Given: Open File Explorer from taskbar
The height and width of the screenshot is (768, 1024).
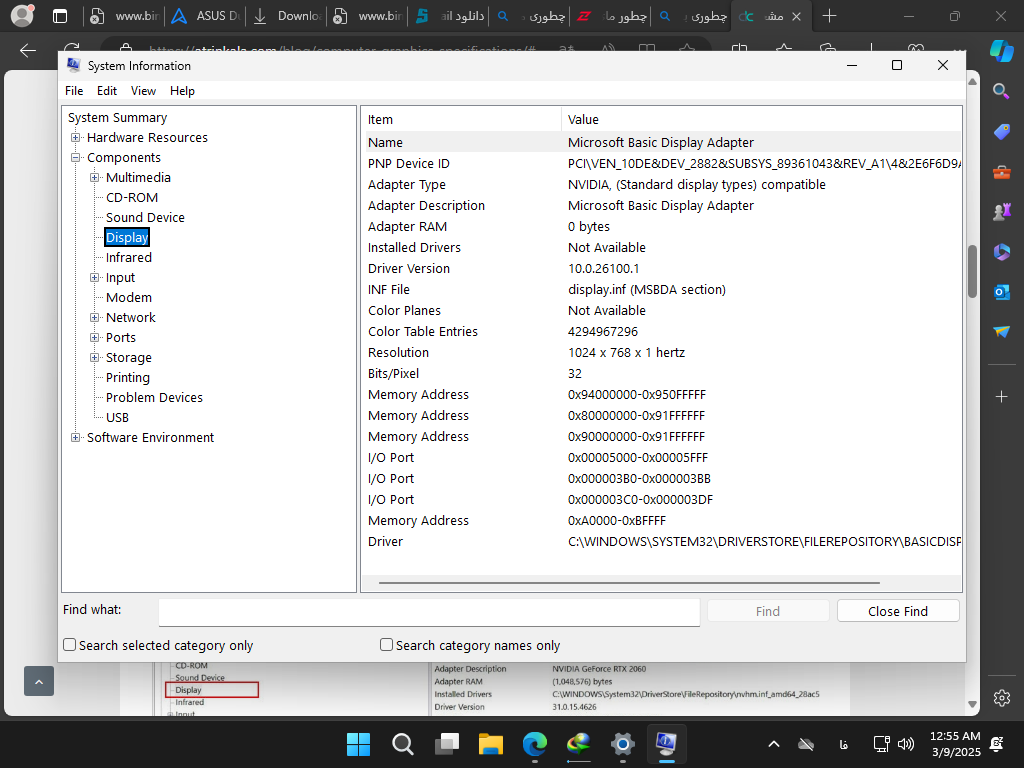Looking at the screenshot, I should (x=490, y=744).
